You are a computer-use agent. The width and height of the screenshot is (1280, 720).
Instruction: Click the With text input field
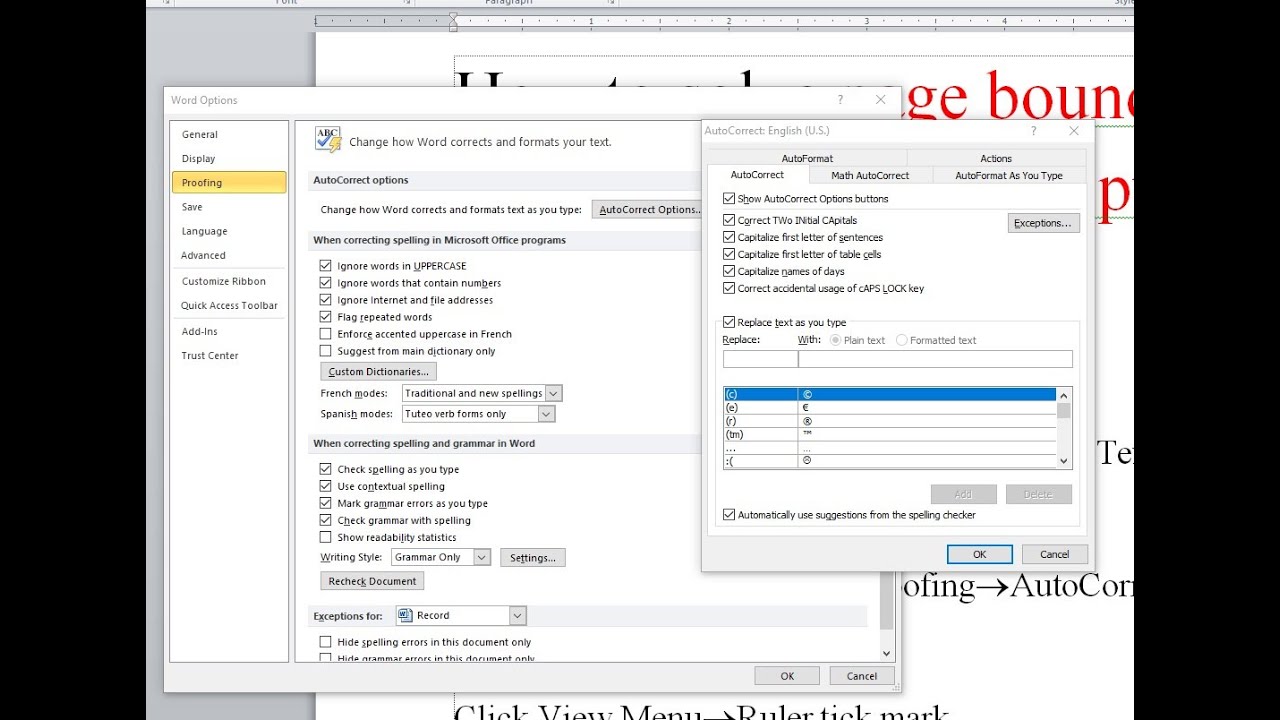(935, 359)
